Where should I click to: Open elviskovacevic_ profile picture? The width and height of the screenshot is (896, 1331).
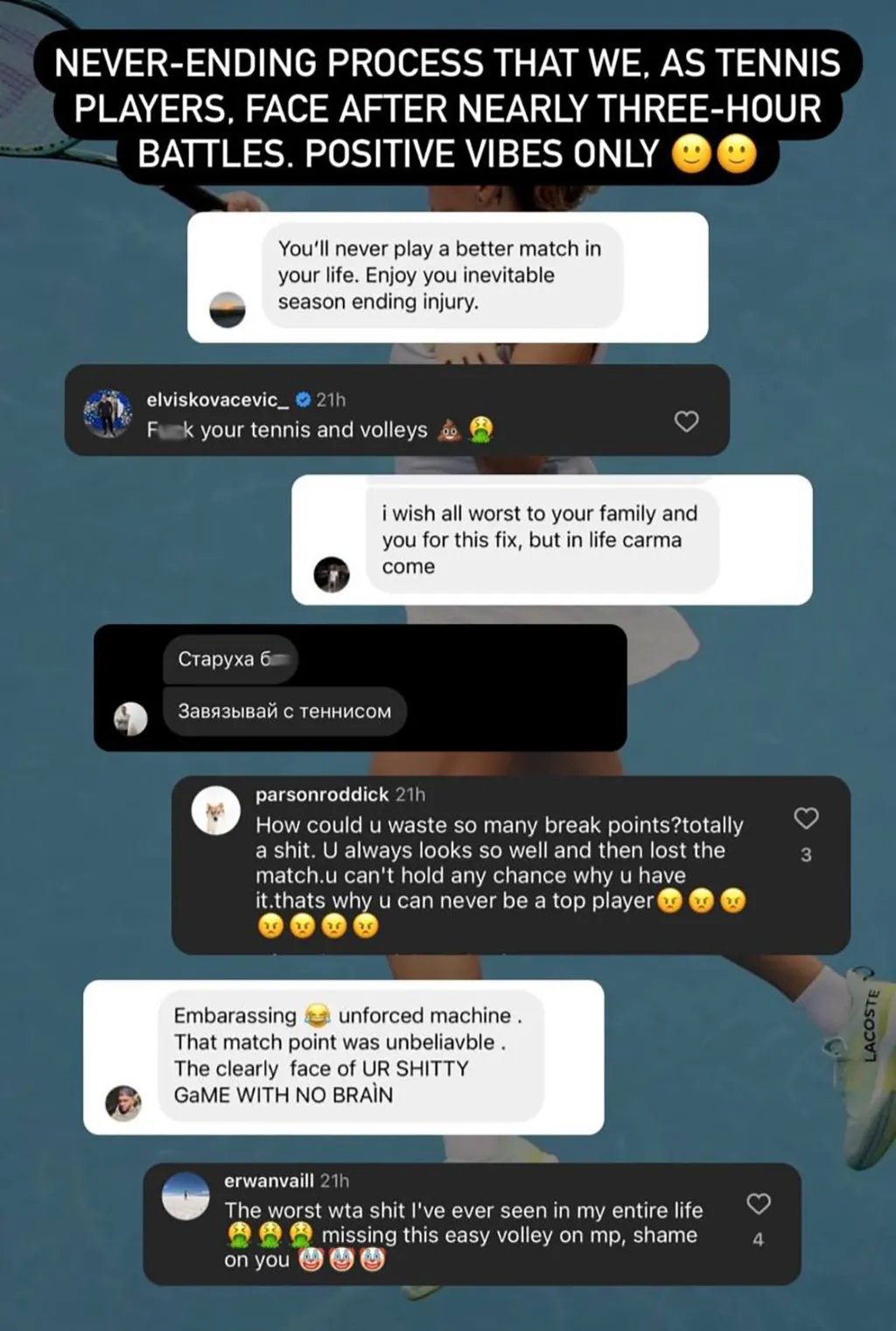pyautogui.click(x=108, y=414)
